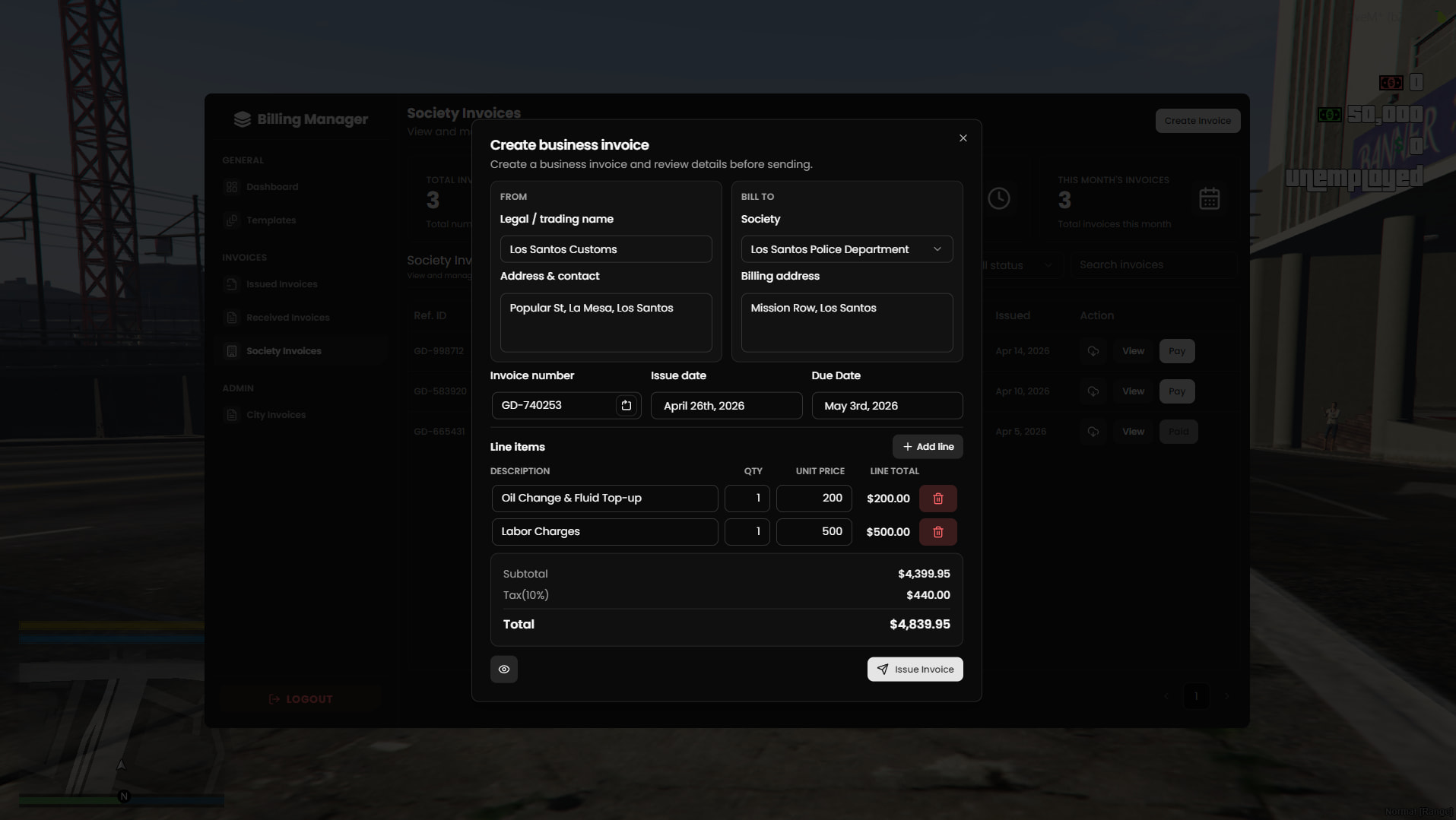1456x820 pixels.
Task: Open the Issue date picker
Action: click(726, 406)
